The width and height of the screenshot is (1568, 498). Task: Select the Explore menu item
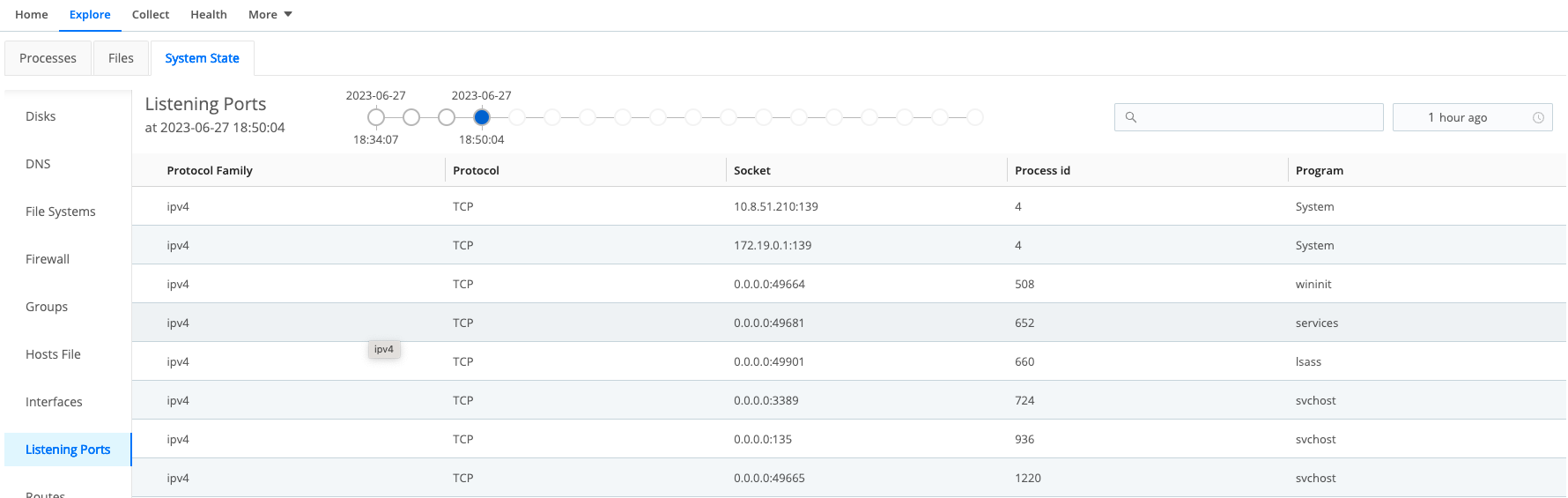(90, 14)
